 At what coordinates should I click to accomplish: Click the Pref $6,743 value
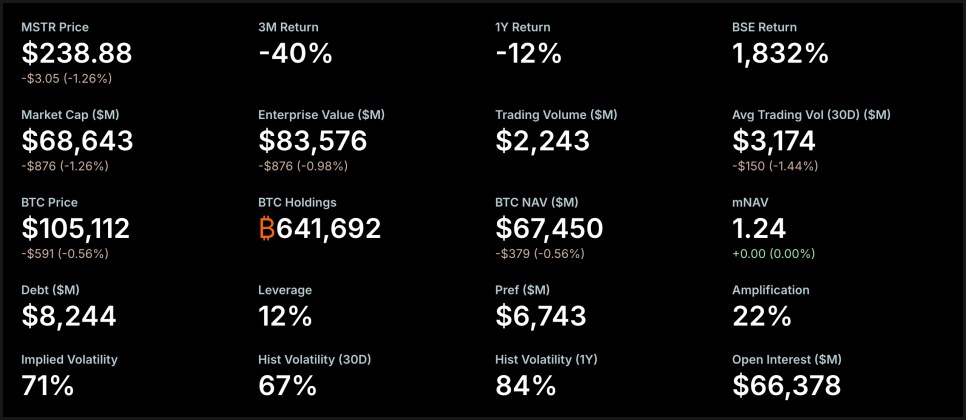pyautogui.click(x=541, y=316)
